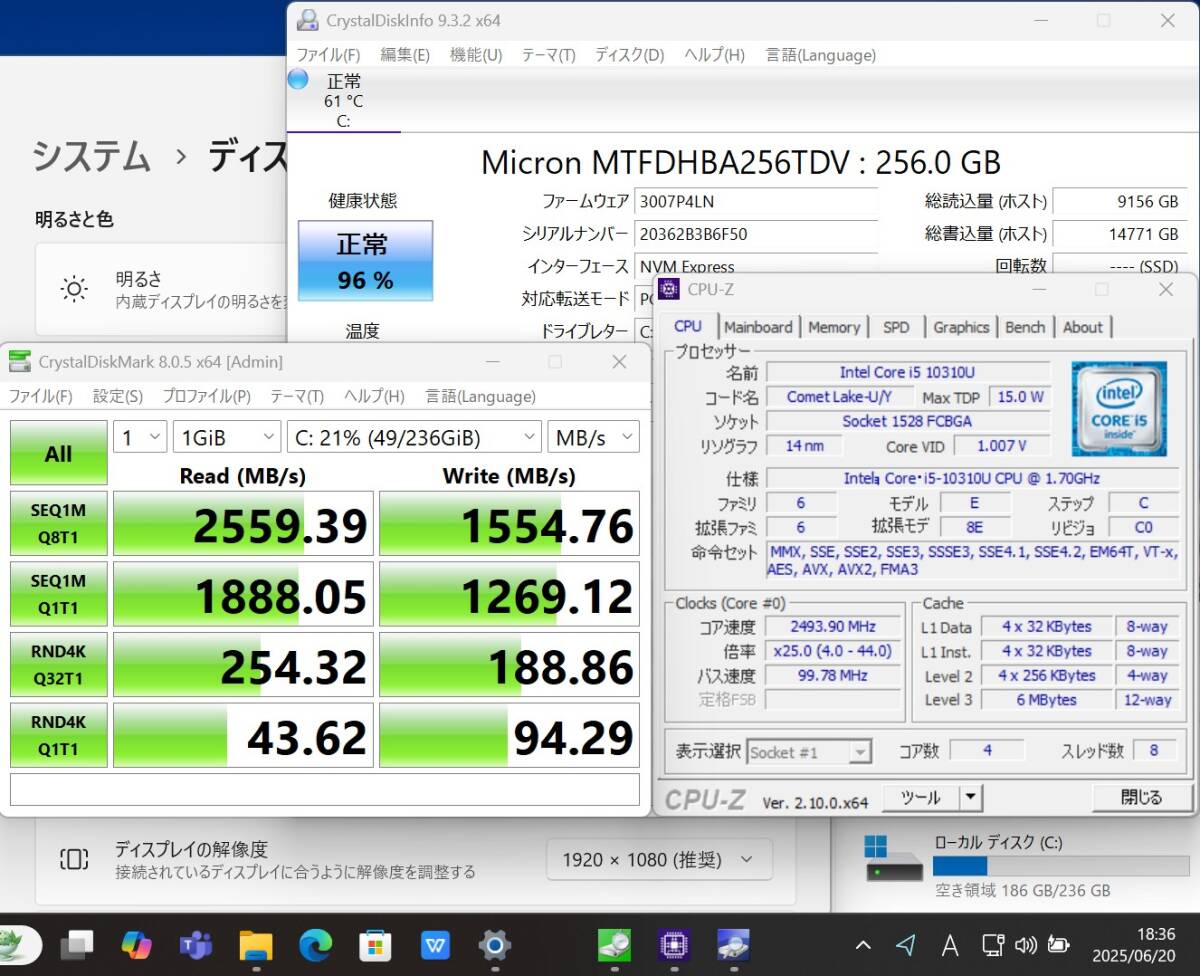Switch to Graphics tab in CPU-Z
Screen dimensions: 1200x976
pyautogui.click(x=961, y=327)
